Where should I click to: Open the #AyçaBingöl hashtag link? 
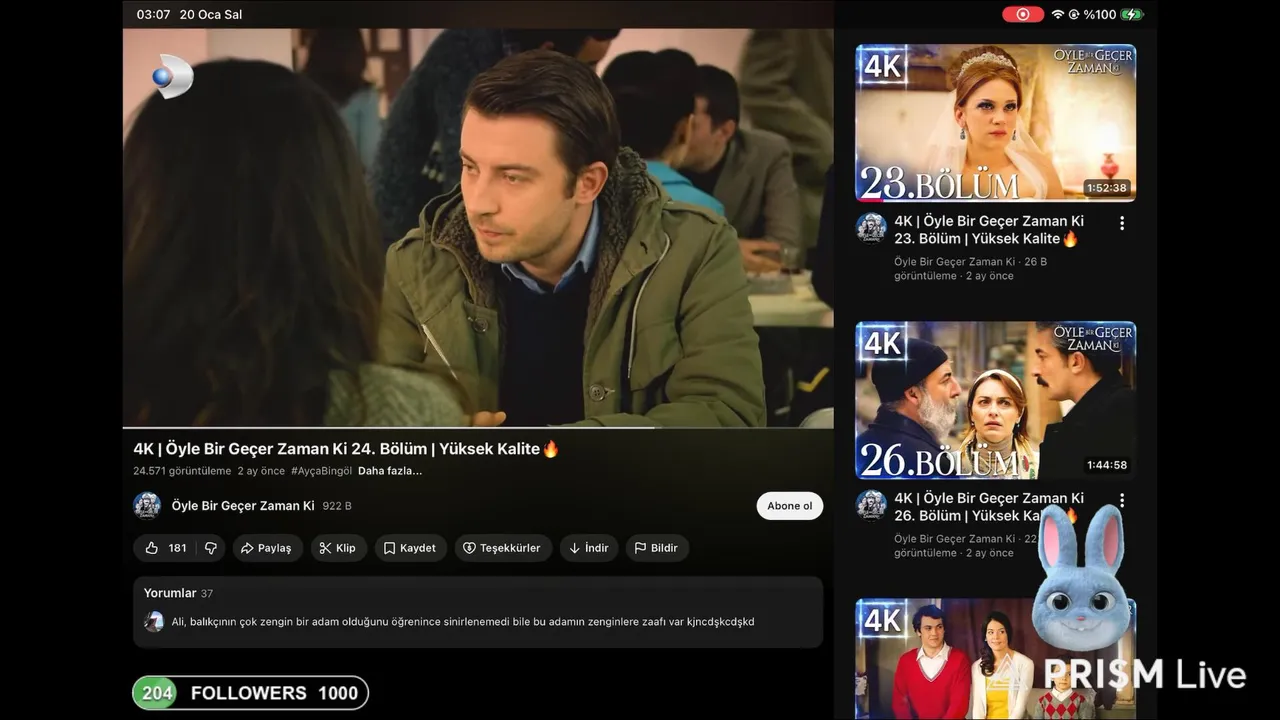tap(321, 471)
